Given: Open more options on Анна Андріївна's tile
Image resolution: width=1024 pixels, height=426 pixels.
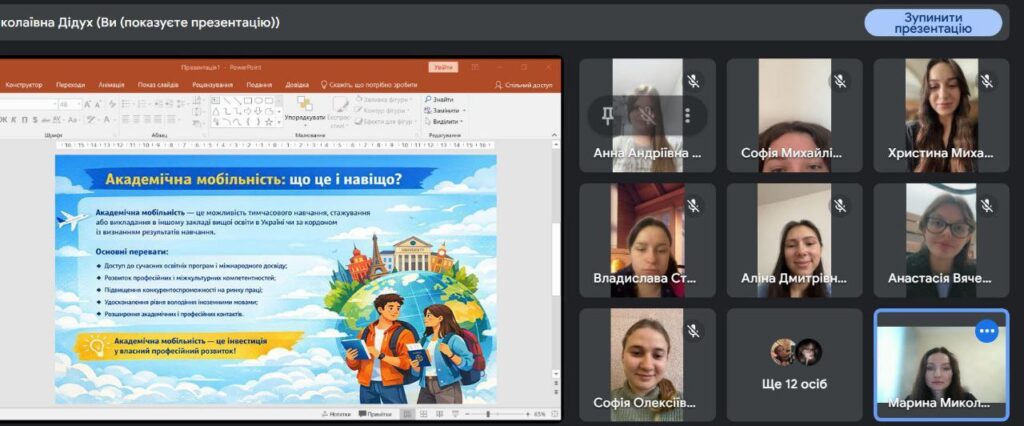Looking at the screenshot, I should (x=688, y=116).
